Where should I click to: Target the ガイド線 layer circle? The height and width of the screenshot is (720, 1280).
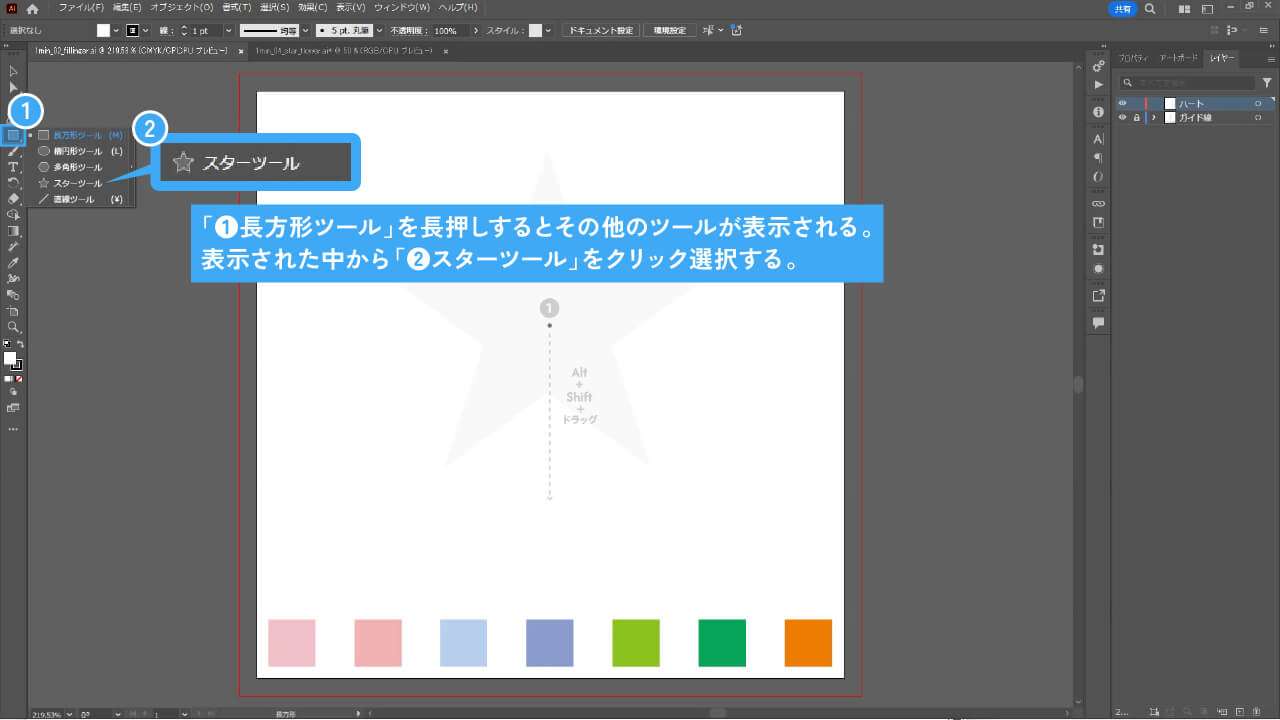tap(1258, 118)
